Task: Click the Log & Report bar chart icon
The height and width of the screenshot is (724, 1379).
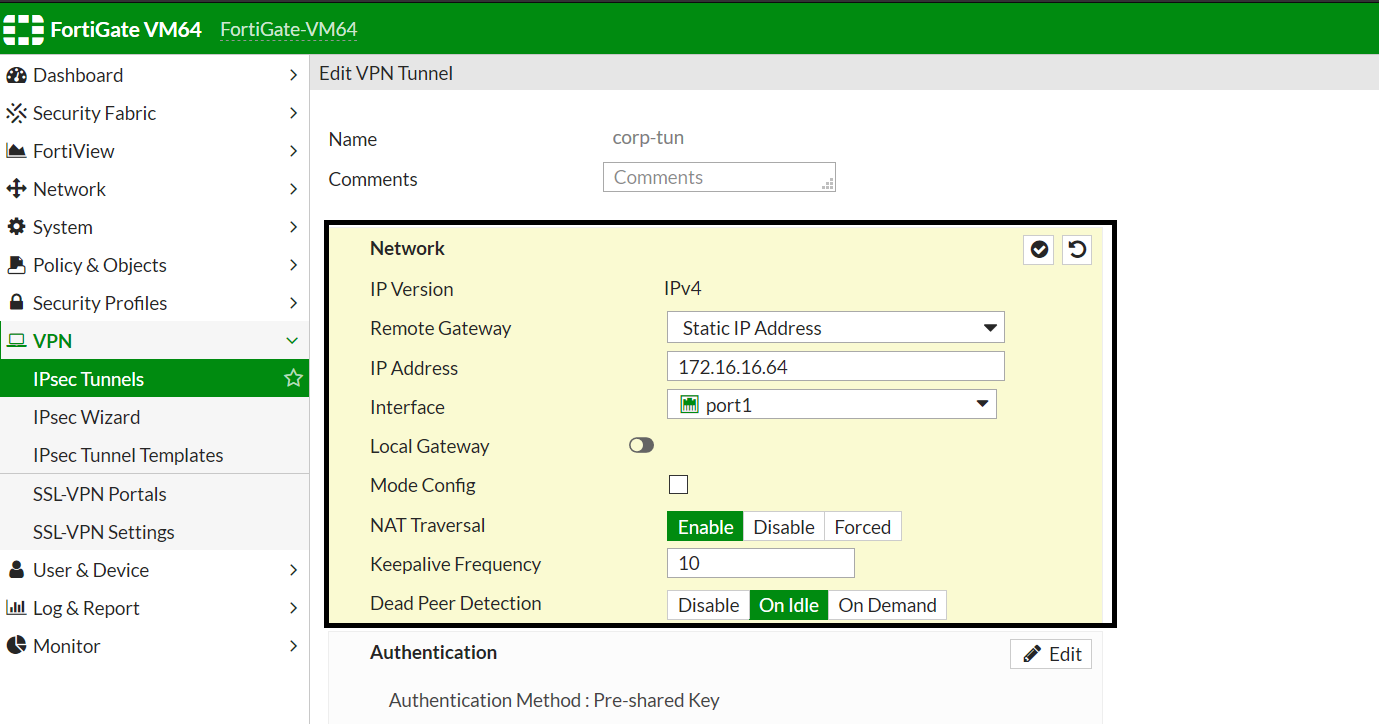Action: tap(16, 608)
